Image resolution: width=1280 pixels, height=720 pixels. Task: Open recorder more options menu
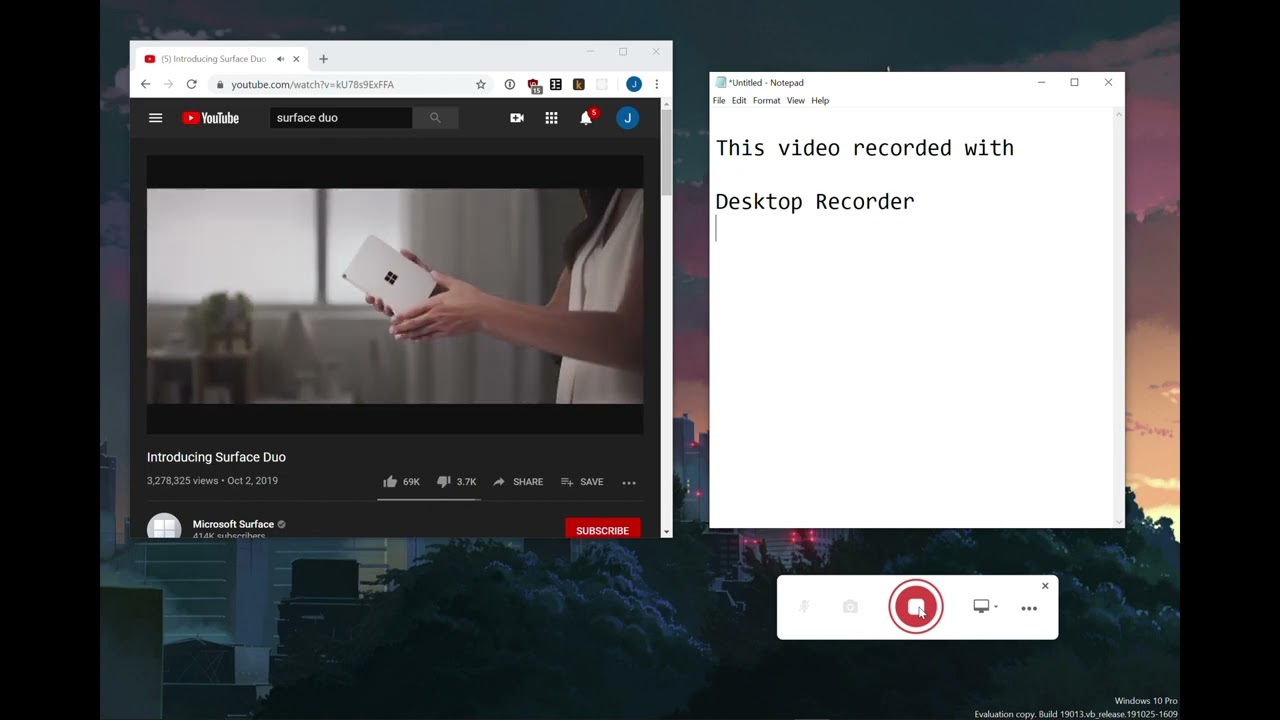(x=1029, y=608)
